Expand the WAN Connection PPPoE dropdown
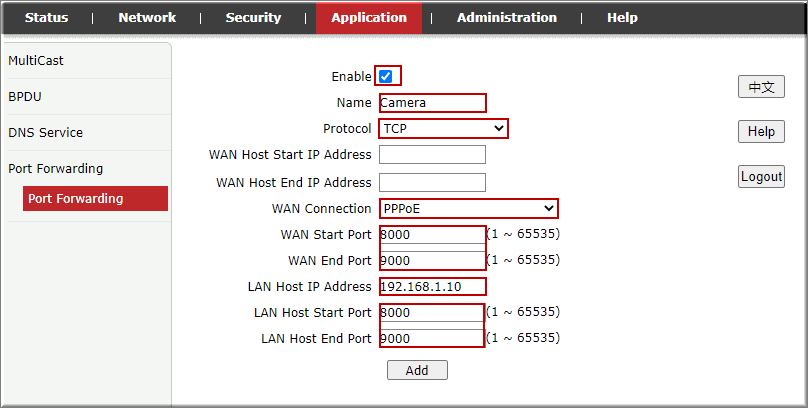The width and height of the screenshot is (808, 408). (x=468, y=208)
